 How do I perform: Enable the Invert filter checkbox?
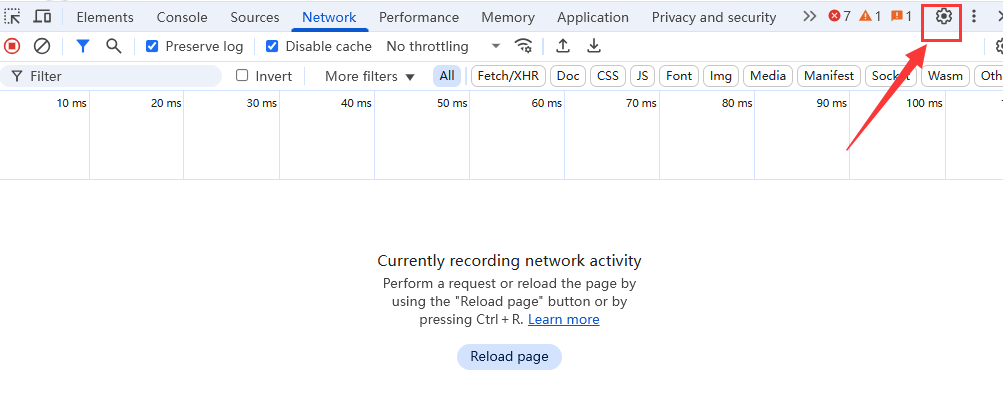[242, 75]
